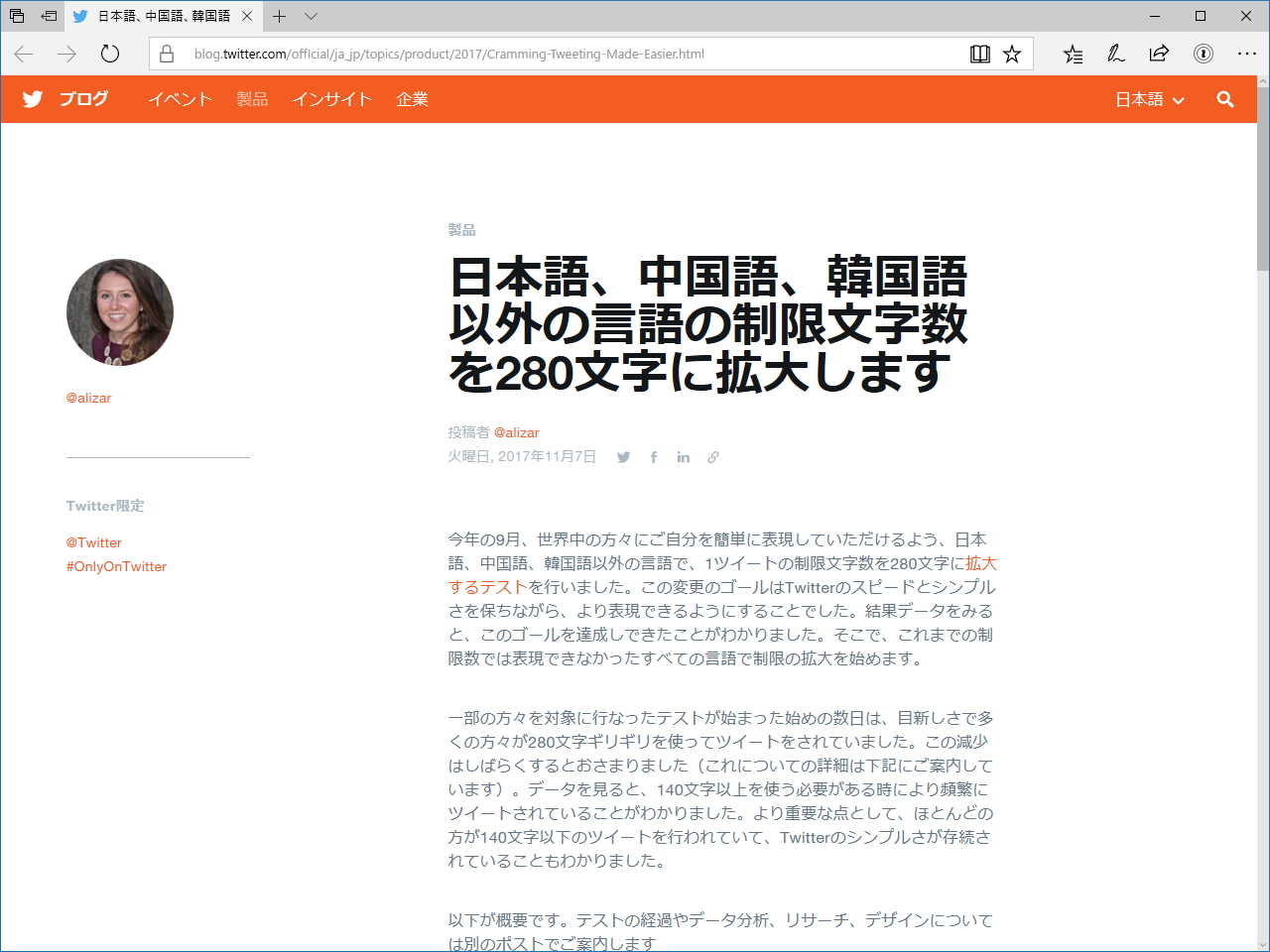Viewport: 1270px width, 952px height.
Task: Open the 日本語 language dropdown
Action: point(1148,99)
